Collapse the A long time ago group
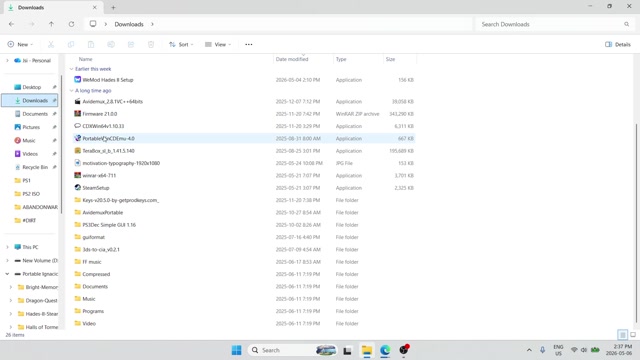Image resolution: width=640 pixels, height=360 pixels. click(x=71, y=91)
